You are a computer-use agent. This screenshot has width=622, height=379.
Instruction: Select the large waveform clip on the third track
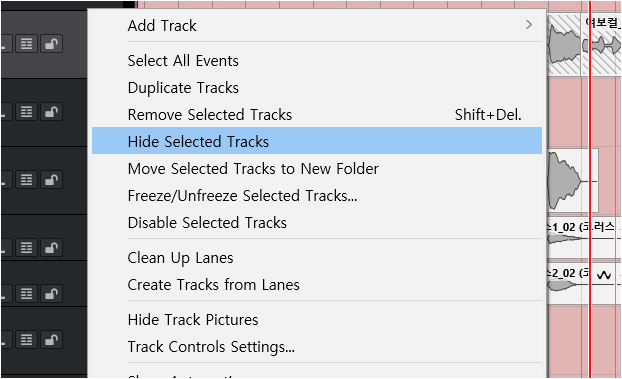573,181
